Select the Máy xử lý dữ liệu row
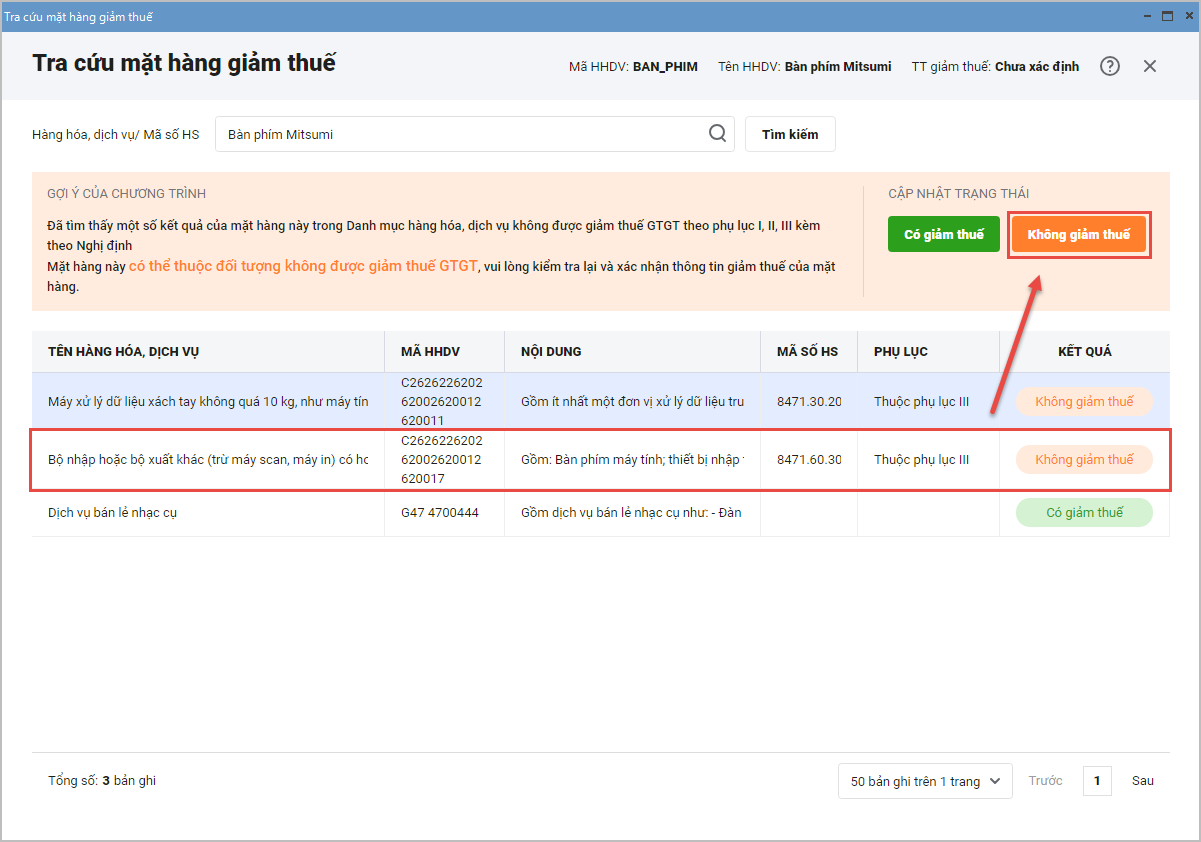 208,402
